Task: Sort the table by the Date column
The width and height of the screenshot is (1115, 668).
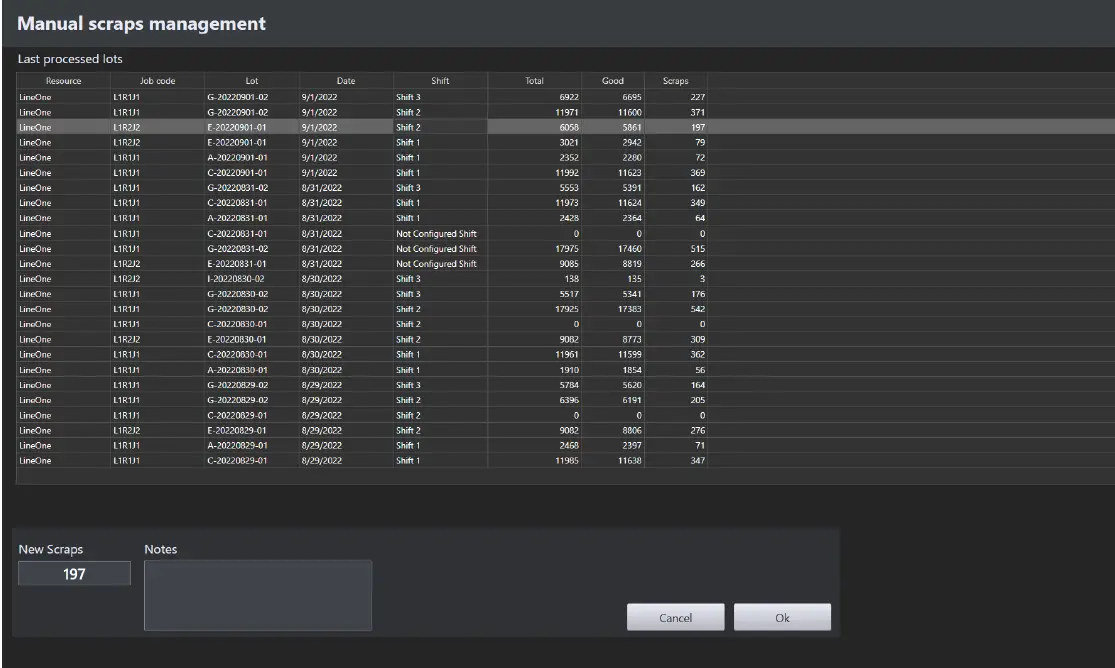Action: tap(344, 81)
